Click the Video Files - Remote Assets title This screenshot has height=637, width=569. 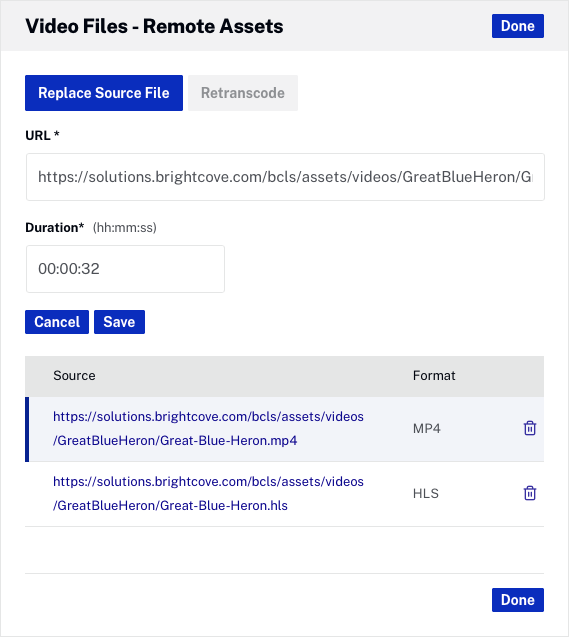154,26
